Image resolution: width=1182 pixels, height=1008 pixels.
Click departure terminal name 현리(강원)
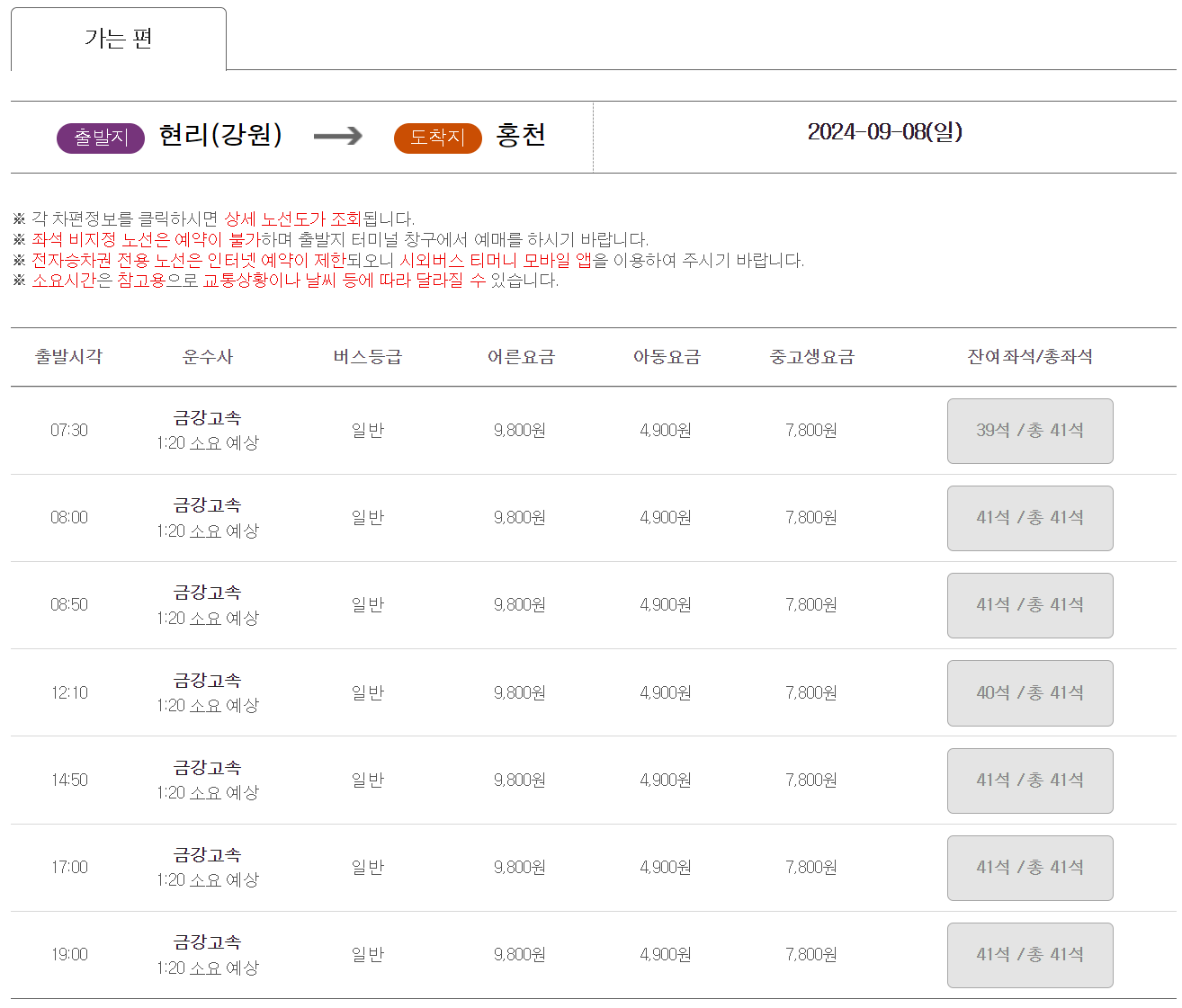(x=220, y=135)
